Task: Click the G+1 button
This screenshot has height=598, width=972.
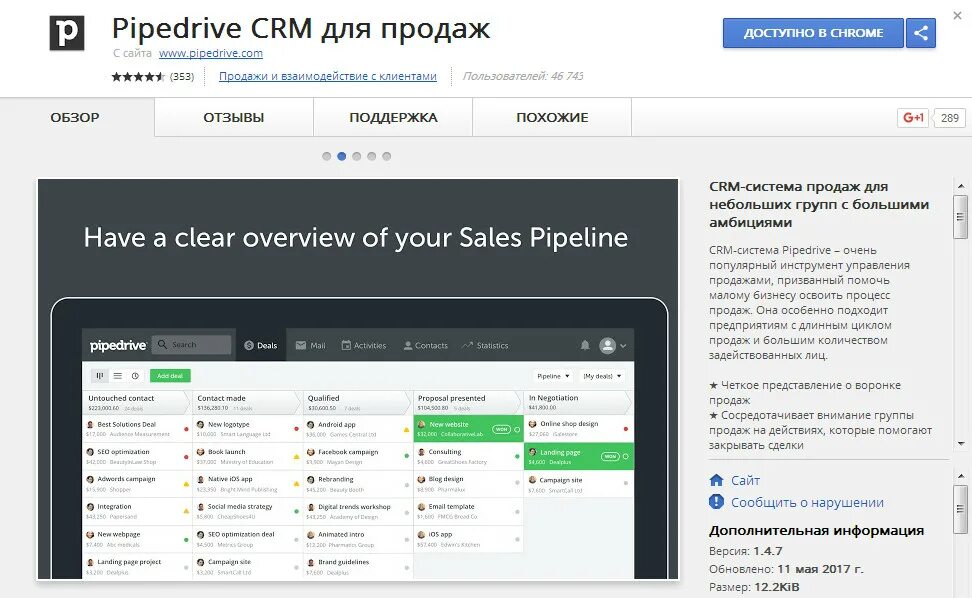Action: pyautogui.click(x=913, y=118)
